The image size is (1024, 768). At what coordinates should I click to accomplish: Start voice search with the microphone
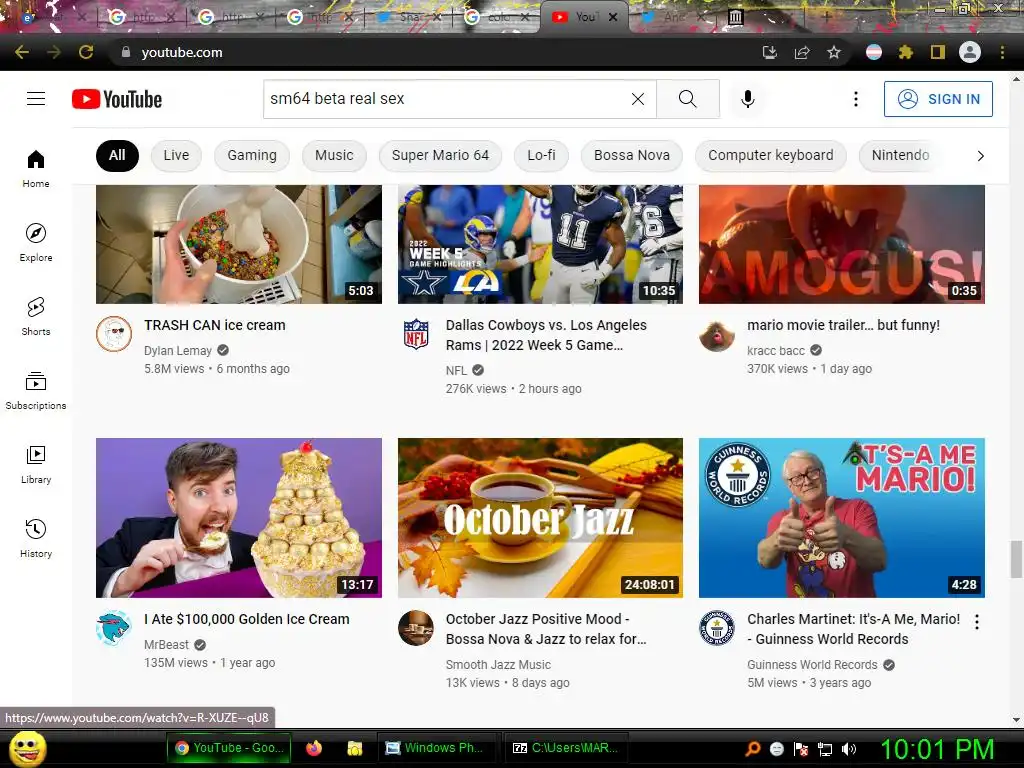pyautogui.click(x=748, y=99)
